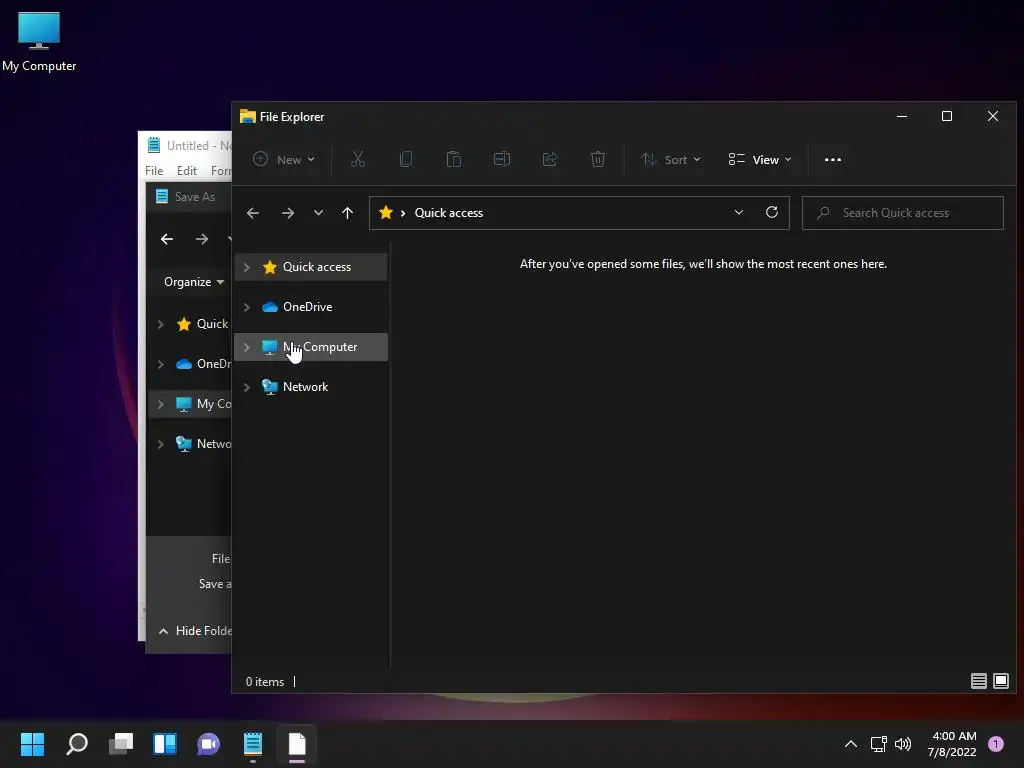
Task: Switch to details view in status bar
Action: pos(978,681)
